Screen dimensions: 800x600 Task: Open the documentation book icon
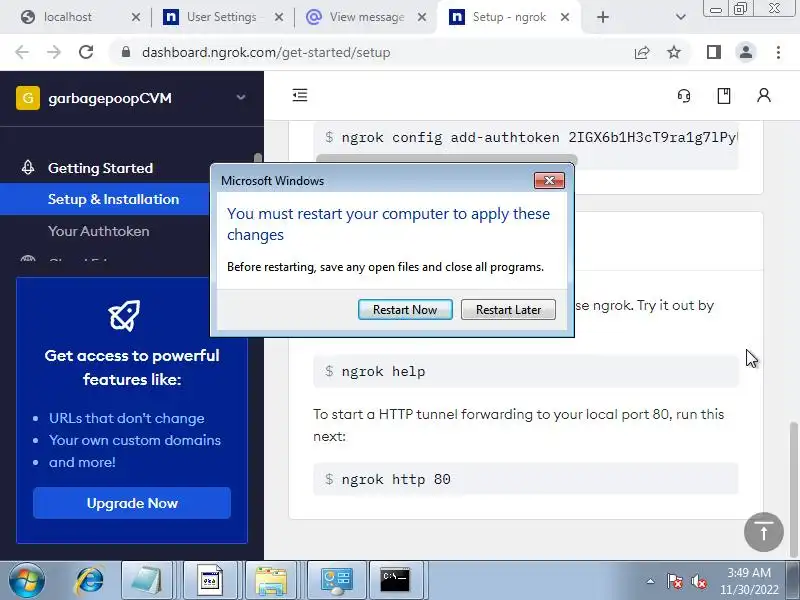pos(723,95)
